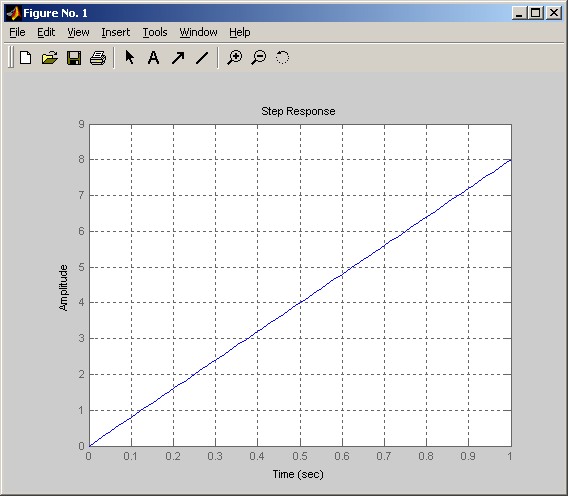The height and width of the screenshot is (496, 568).
Task: Click the y-axis tick label 5
Action: click(x=82, y=267)
